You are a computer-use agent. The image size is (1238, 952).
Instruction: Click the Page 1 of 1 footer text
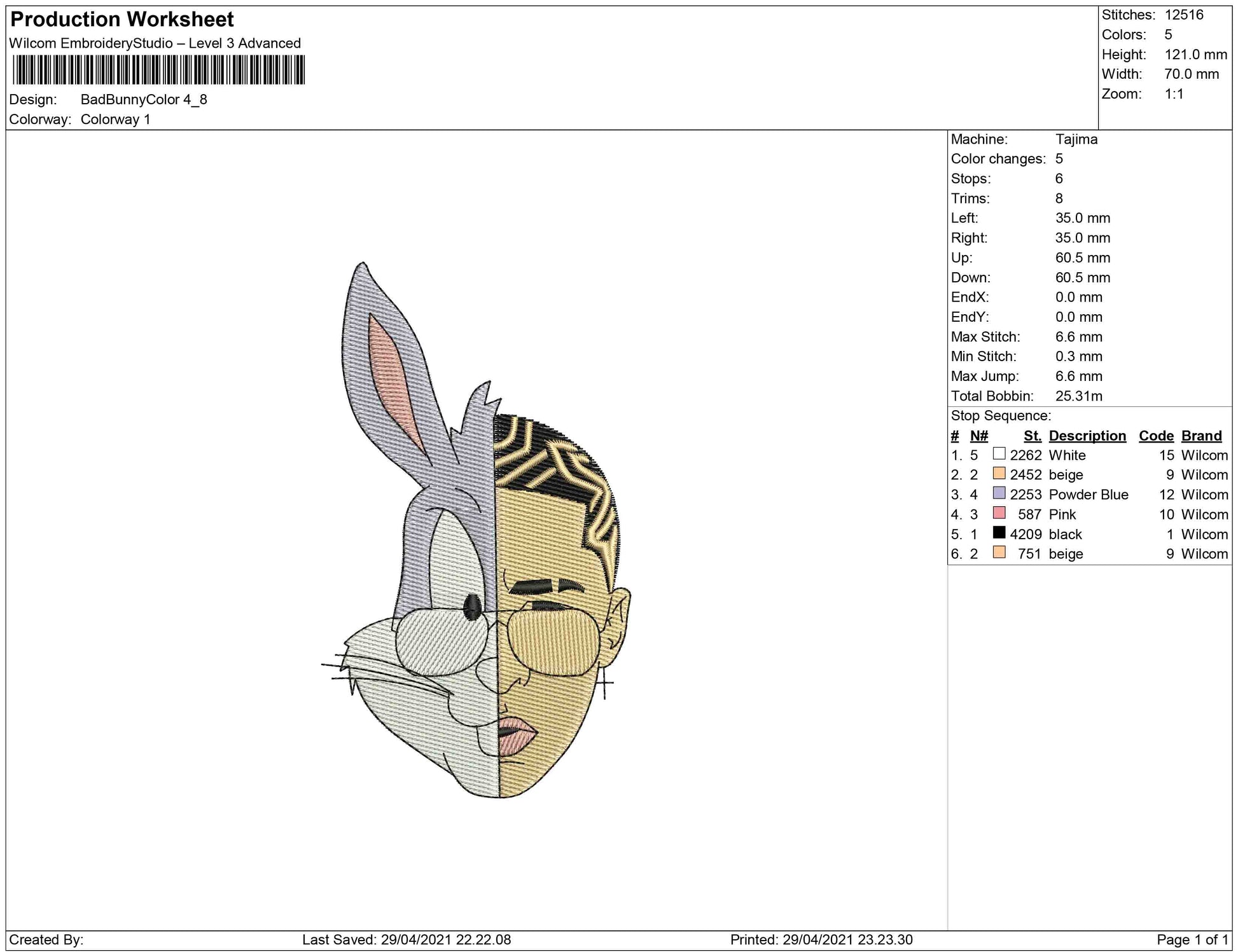coord(1192,939)
